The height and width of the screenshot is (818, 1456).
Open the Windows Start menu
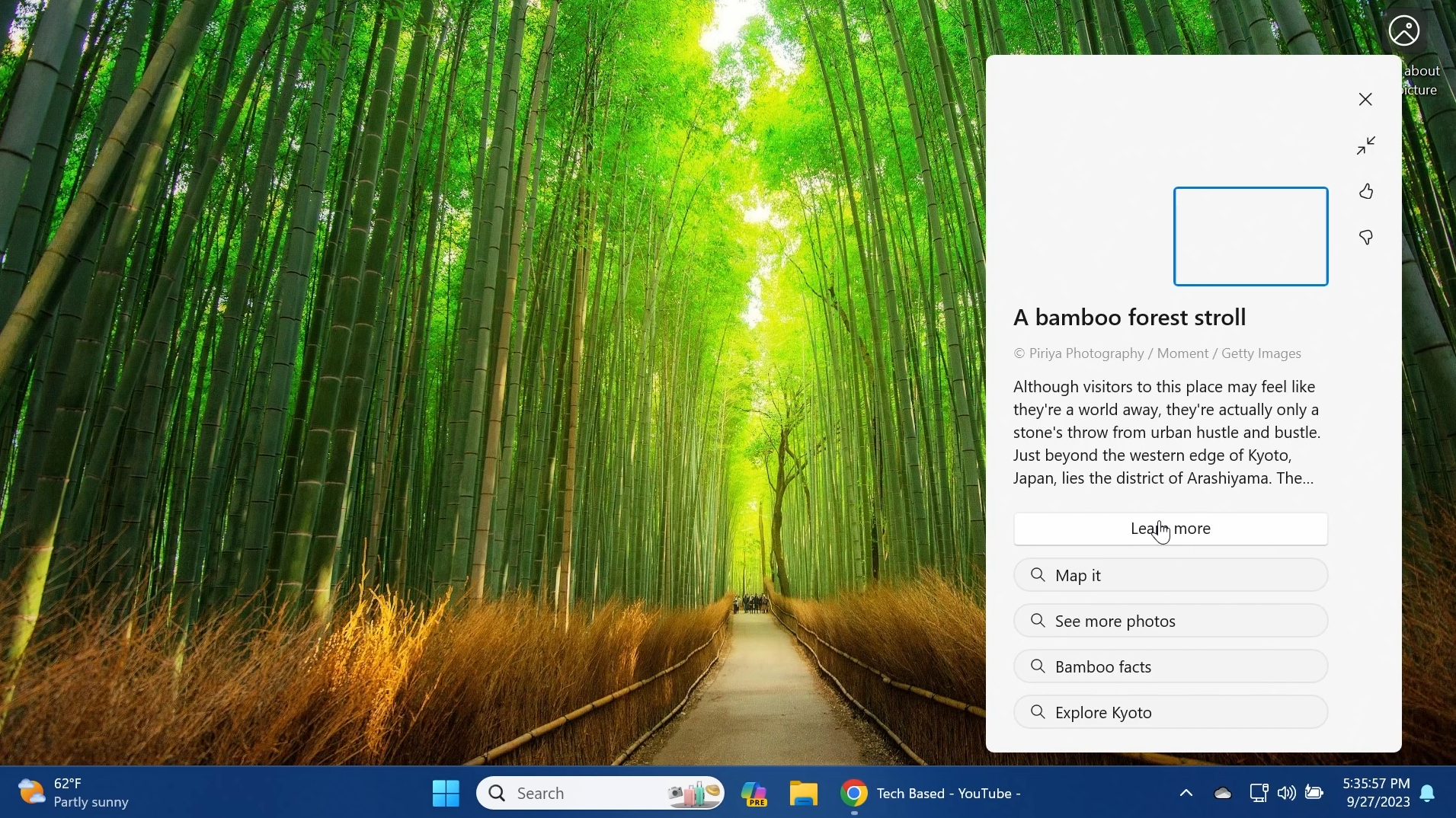point(446,793)
